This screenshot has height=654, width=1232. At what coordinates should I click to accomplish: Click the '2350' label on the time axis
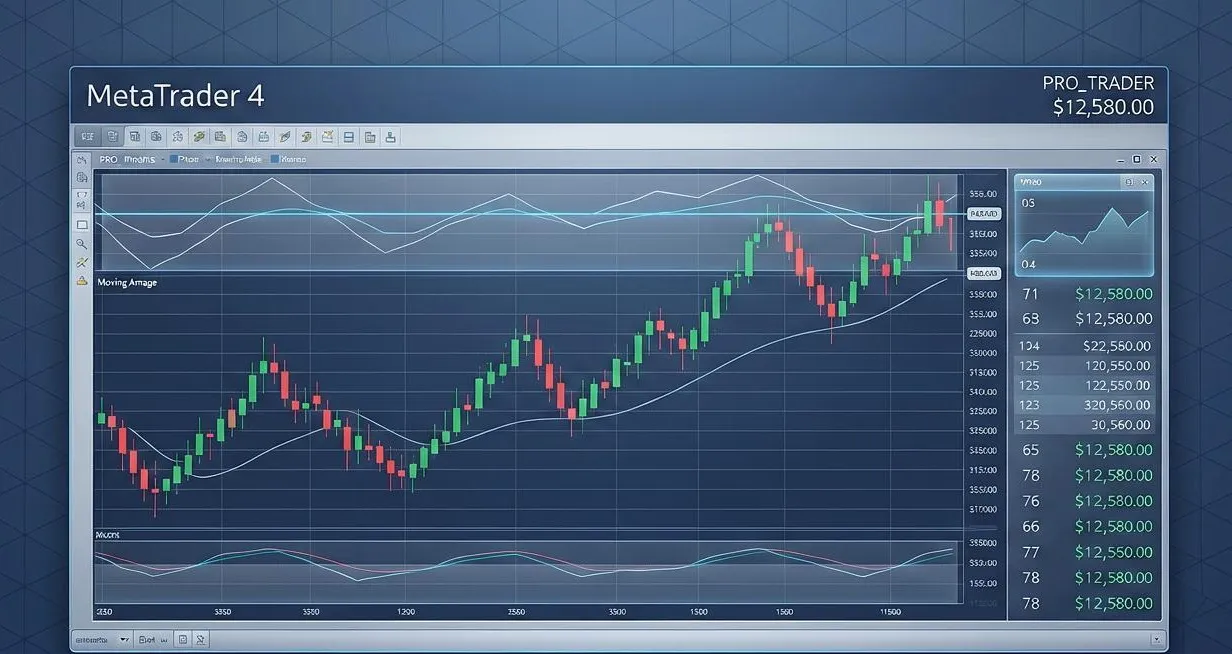[104, 611]
